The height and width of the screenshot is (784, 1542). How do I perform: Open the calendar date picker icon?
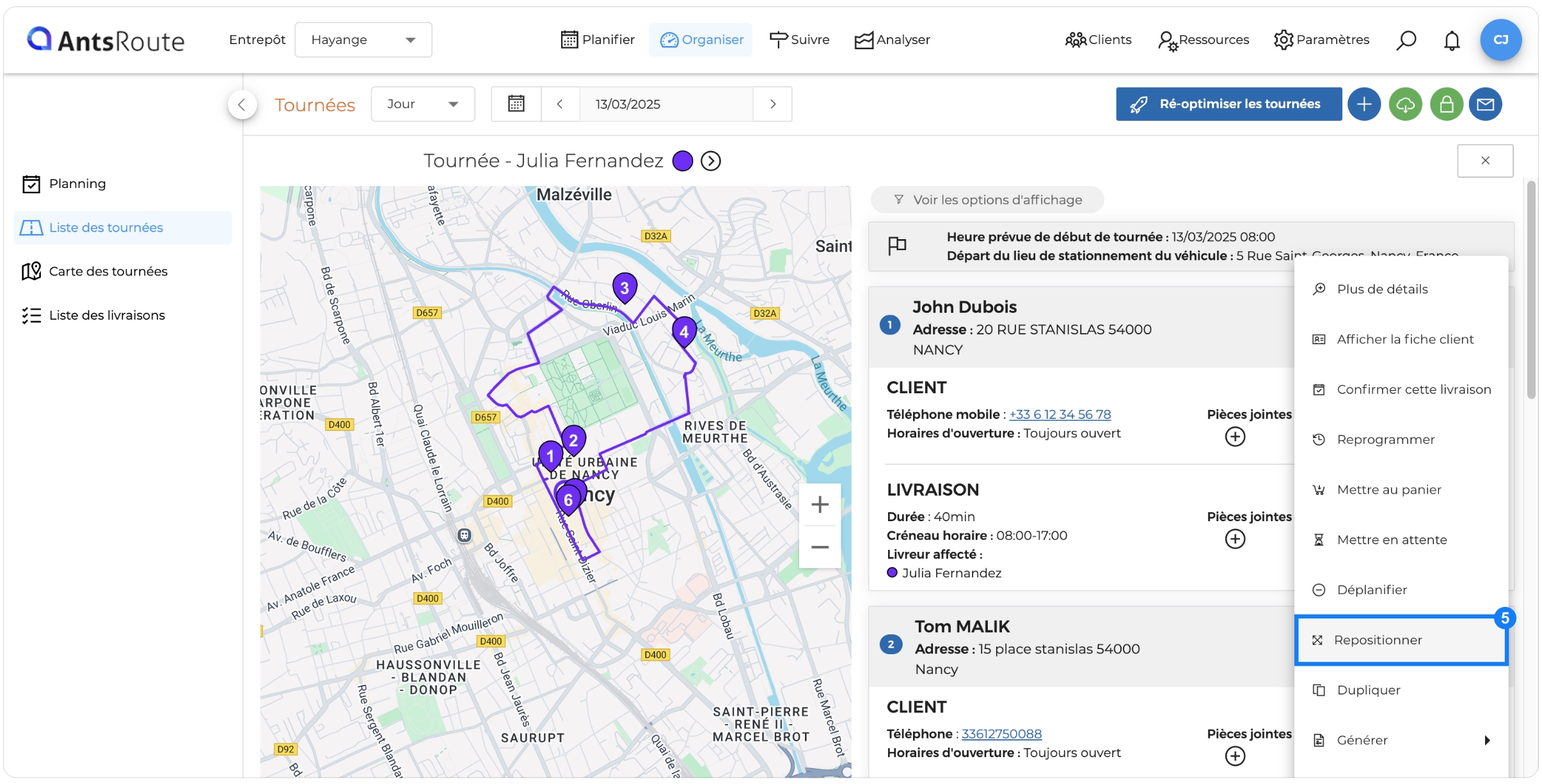(516, 104)
